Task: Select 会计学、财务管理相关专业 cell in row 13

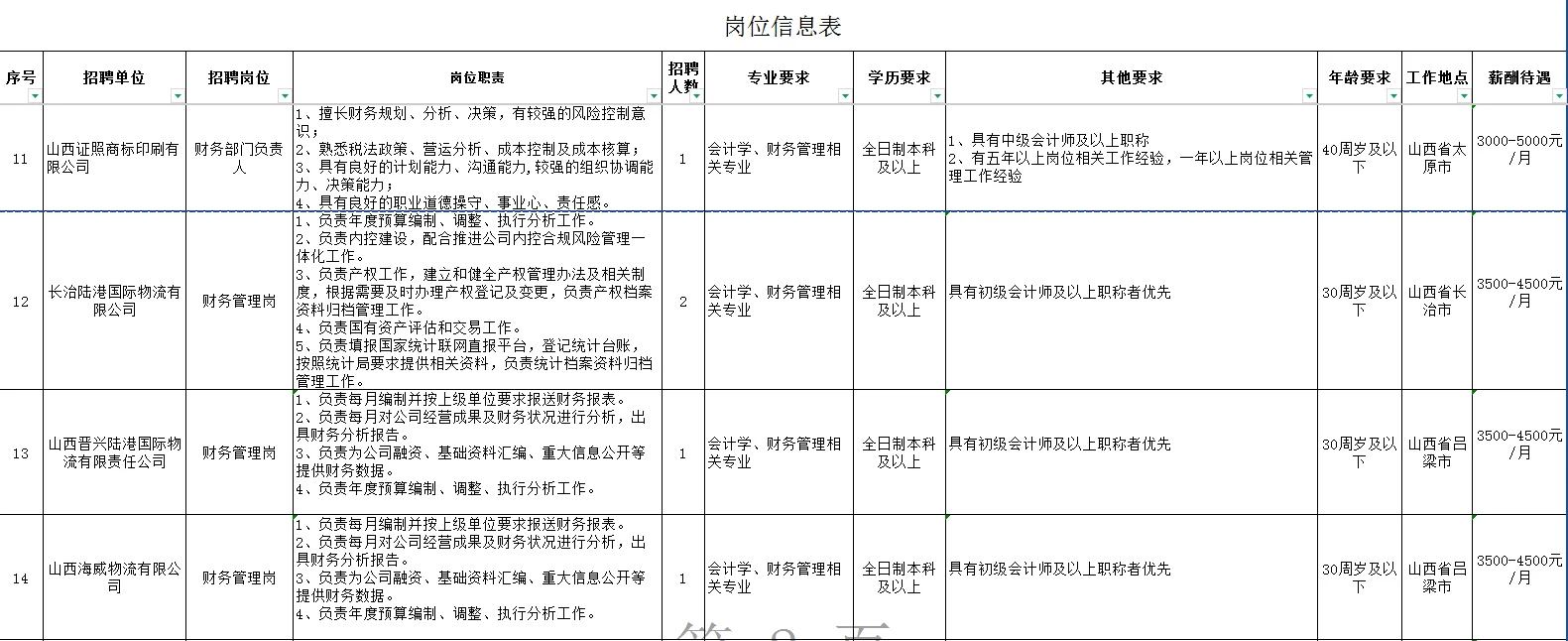Action: (780, 452)
